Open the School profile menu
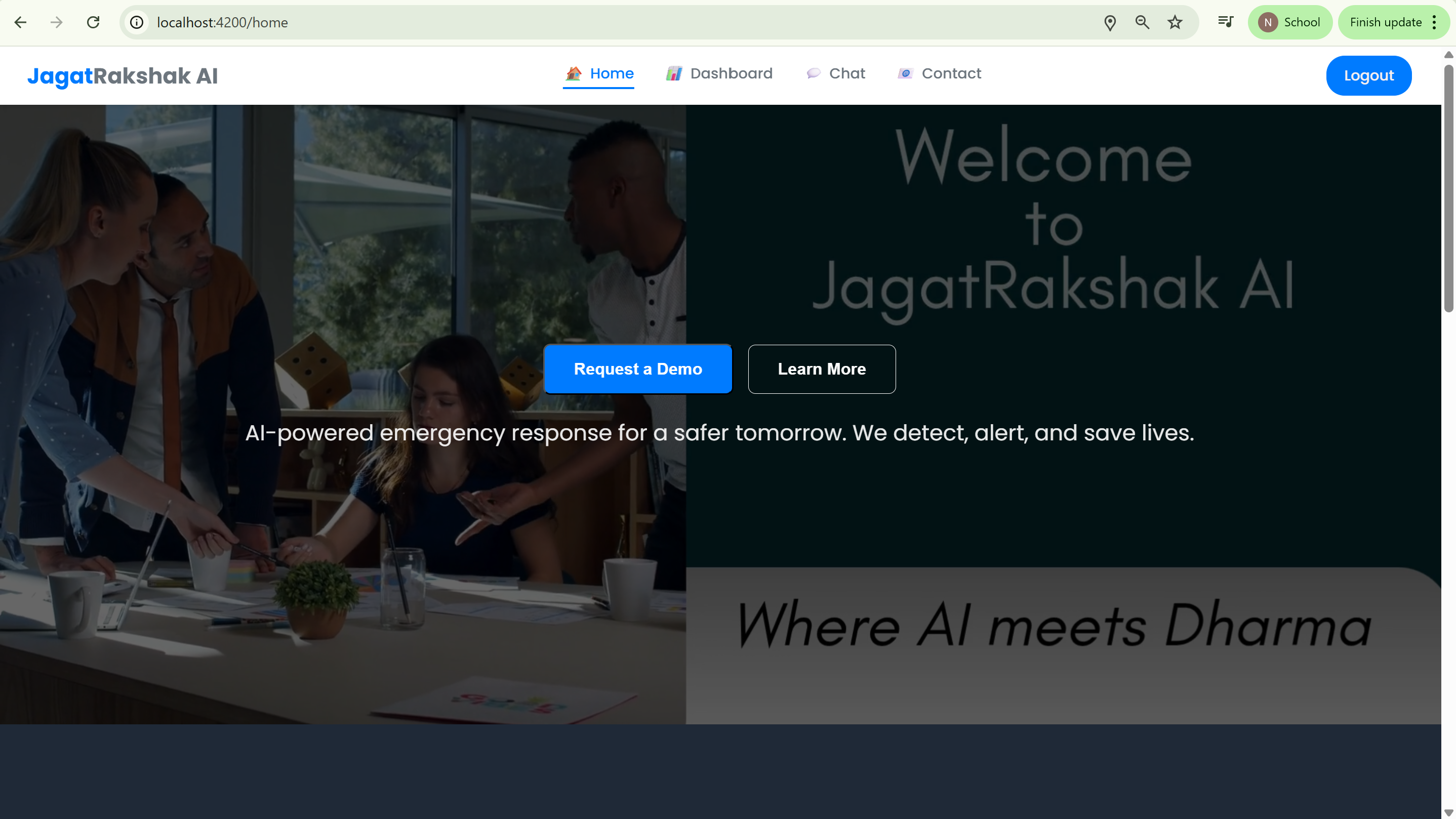The height and width of the screenshot is (819, 1456). 1290,23
